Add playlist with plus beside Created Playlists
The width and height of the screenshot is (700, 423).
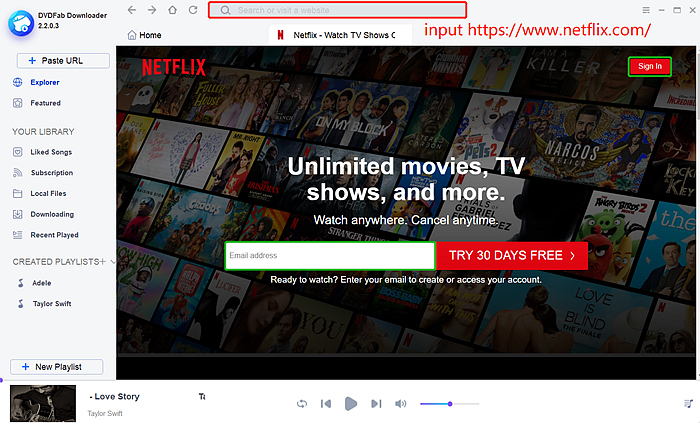click(101, 261)
